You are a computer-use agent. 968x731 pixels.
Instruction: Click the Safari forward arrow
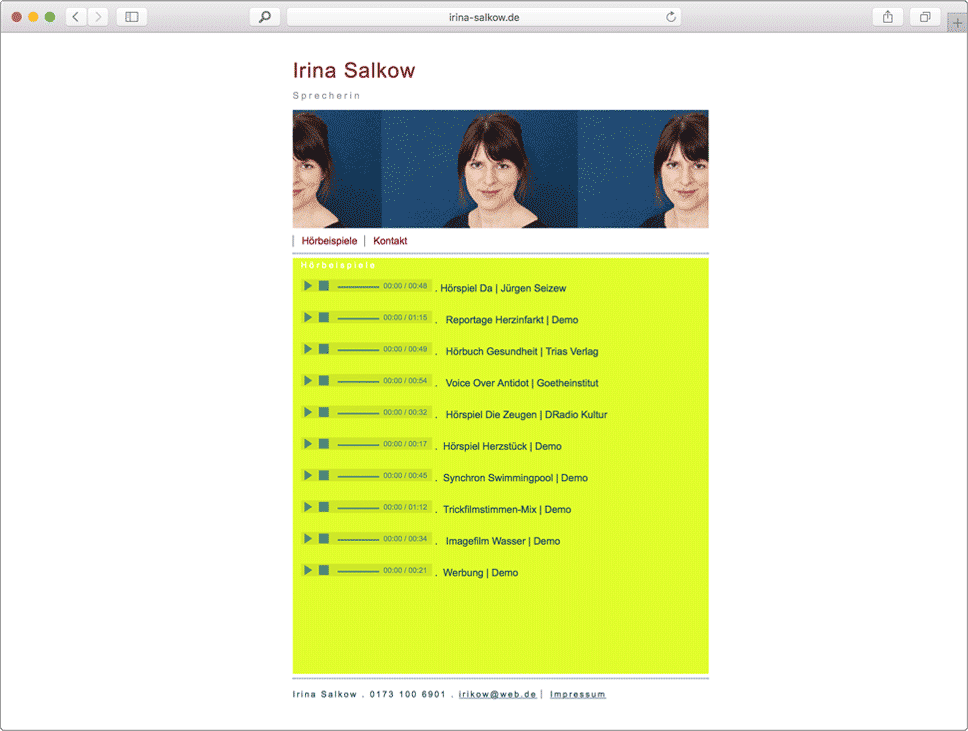(98, 17)
